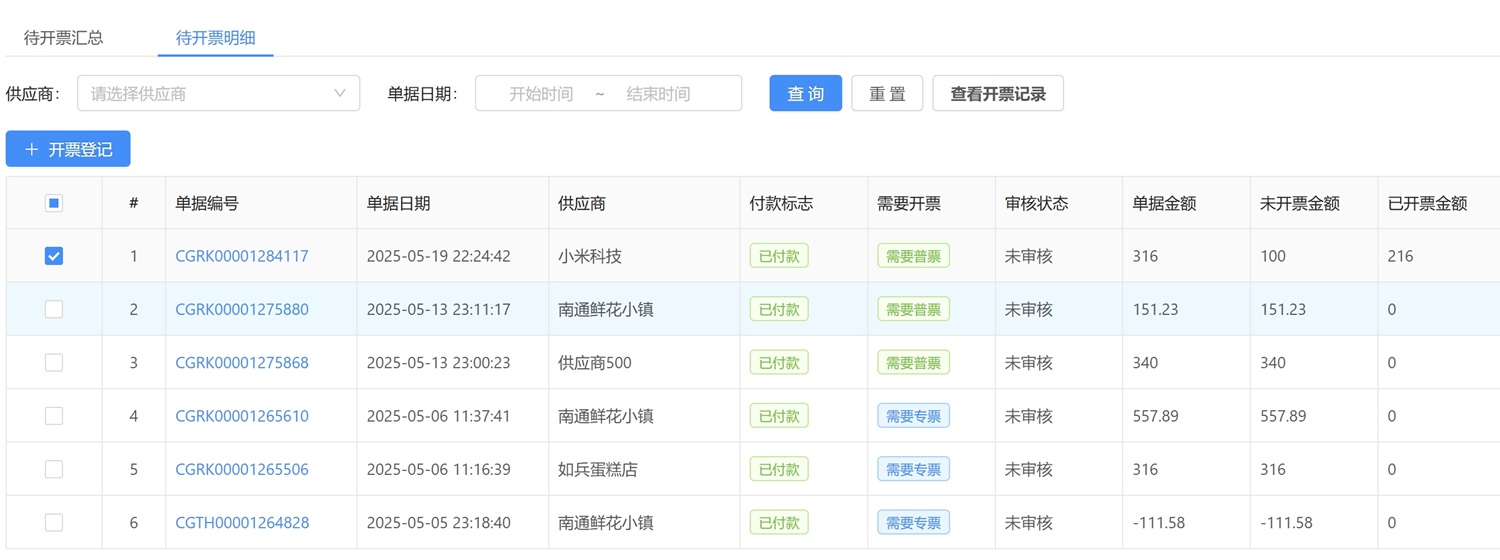Click the 单据金额 column header
1500x560 pixels.
click(x=1164, y=203)
